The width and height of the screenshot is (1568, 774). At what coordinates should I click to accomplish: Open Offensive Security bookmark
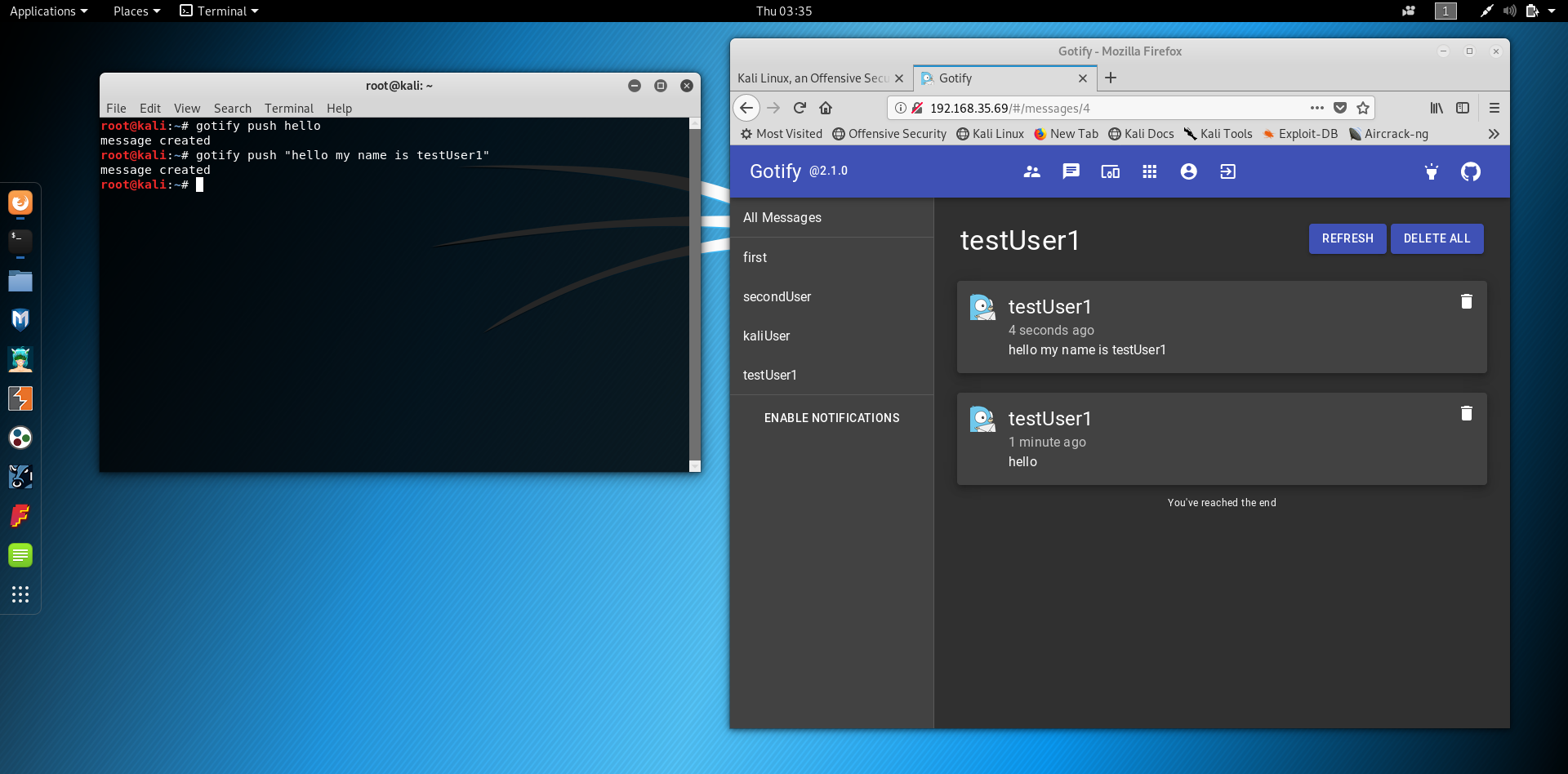tap(889, 134)
